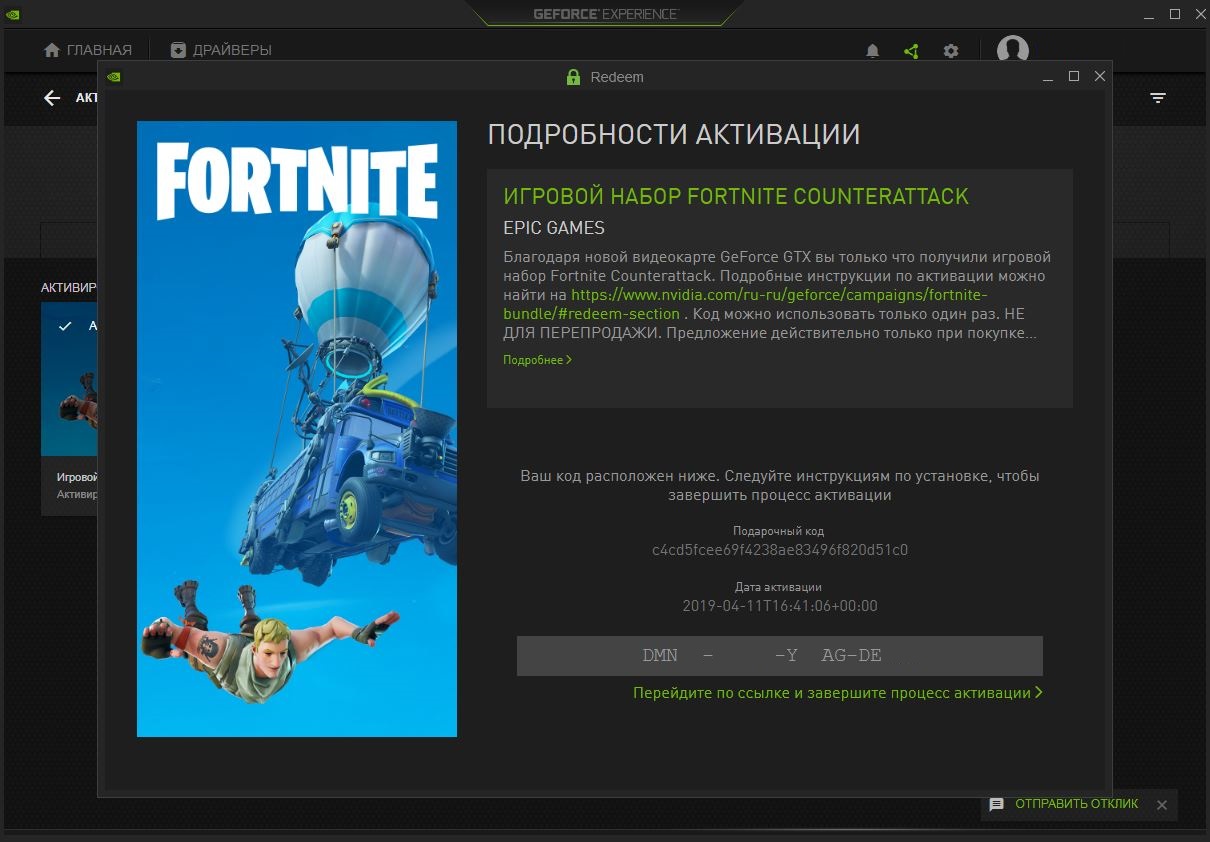
Task: Click the Подарочный код label
Action: 779,531
